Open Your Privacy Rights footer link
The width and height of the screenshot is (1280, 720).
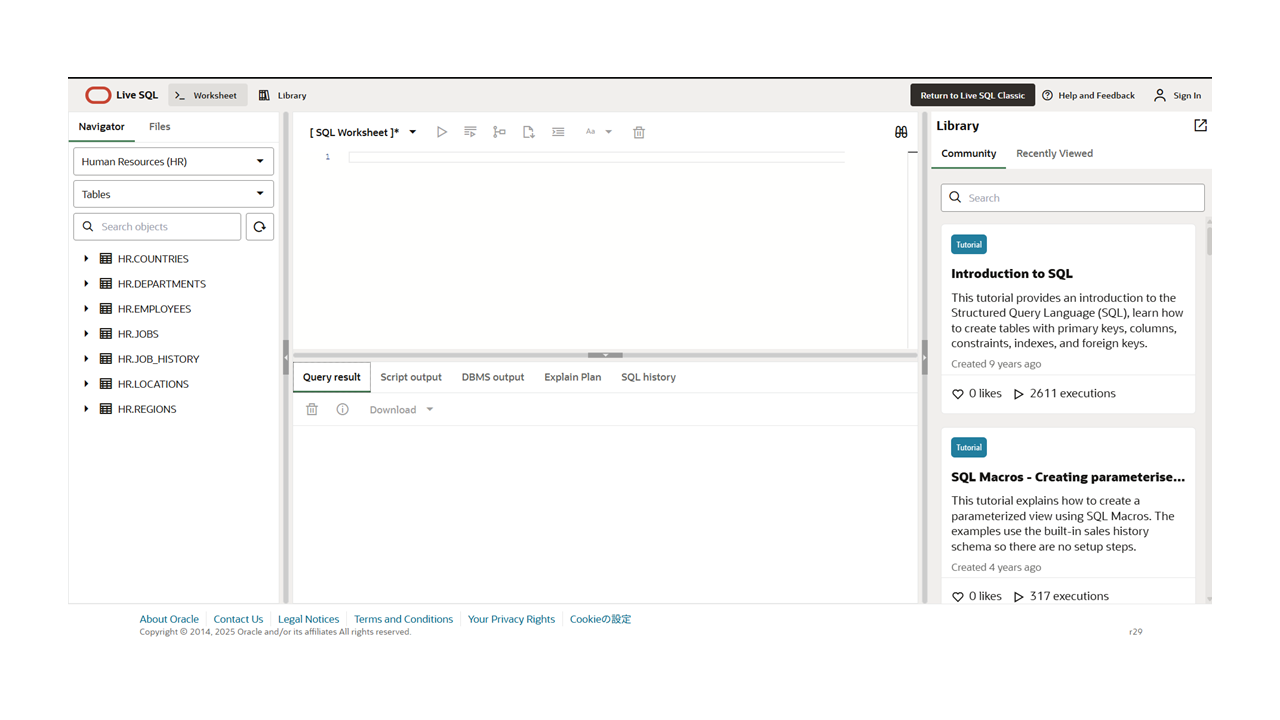[x=511, y=619]
